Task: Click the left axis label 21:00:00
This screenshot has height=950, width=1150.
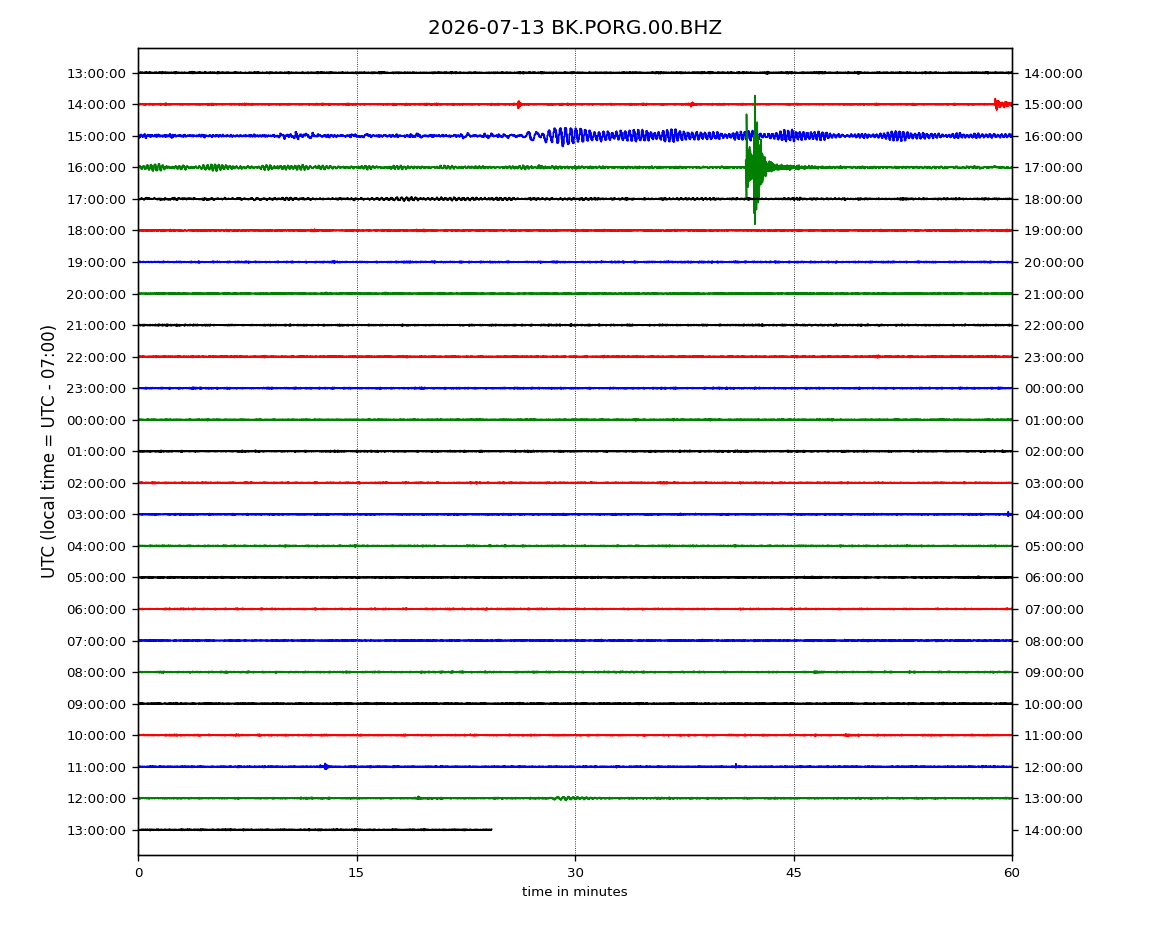Action: pos(96,326)
